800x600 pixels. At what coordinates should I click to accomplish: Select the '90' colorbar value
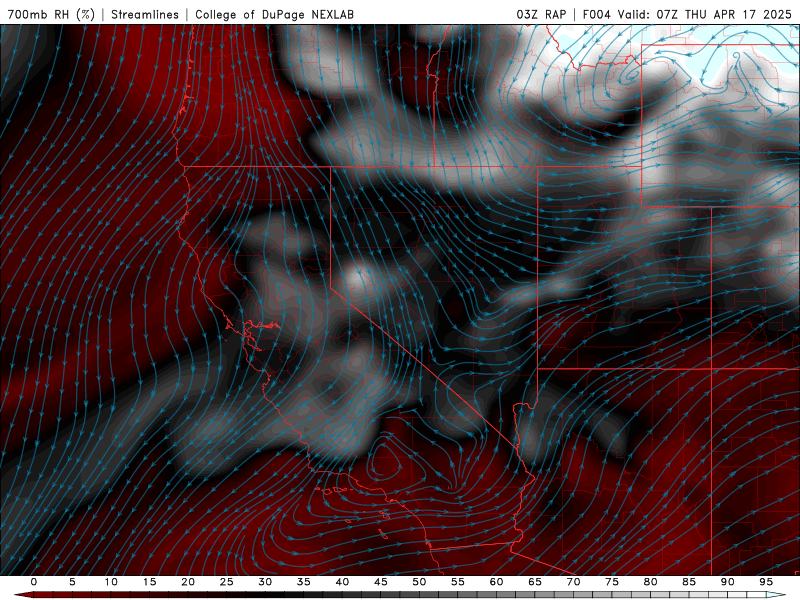coord(727,582)
